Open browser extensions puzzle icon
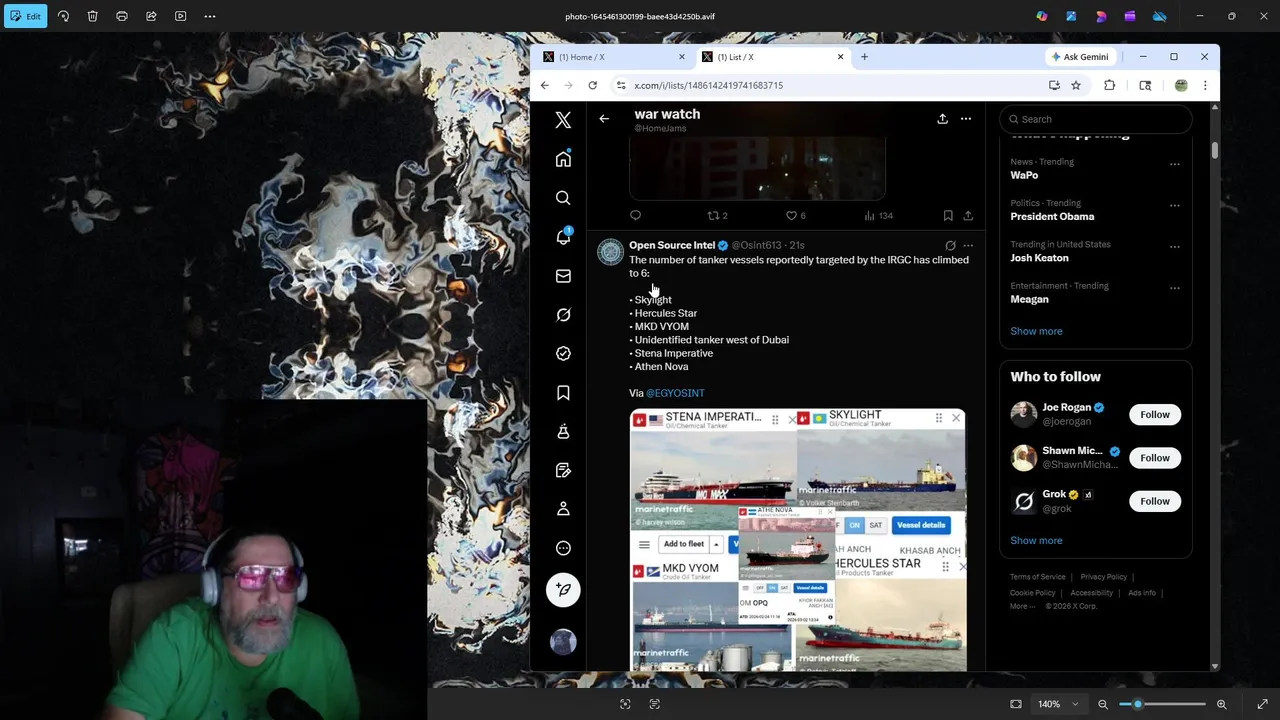This screenshot has width=1280, height=720. click(1110, 85)
